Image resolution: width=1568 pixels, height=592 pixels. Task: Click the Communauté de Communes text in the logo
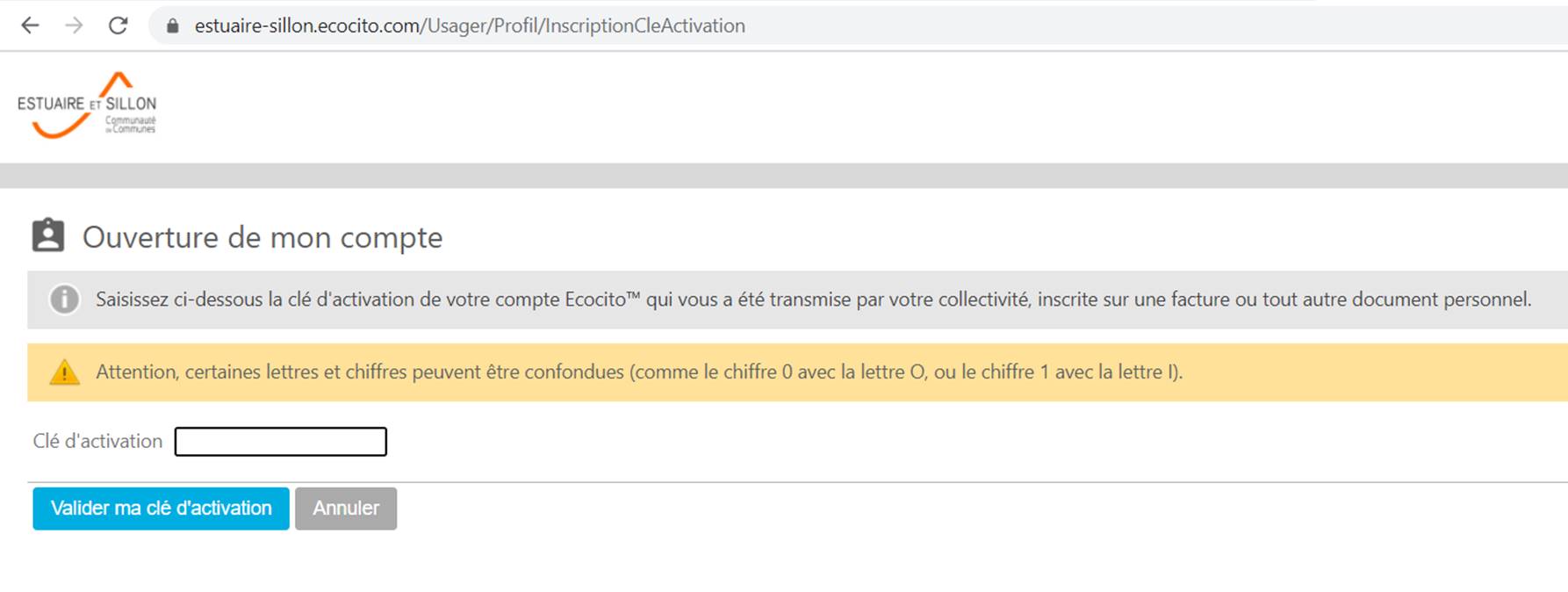130,125
